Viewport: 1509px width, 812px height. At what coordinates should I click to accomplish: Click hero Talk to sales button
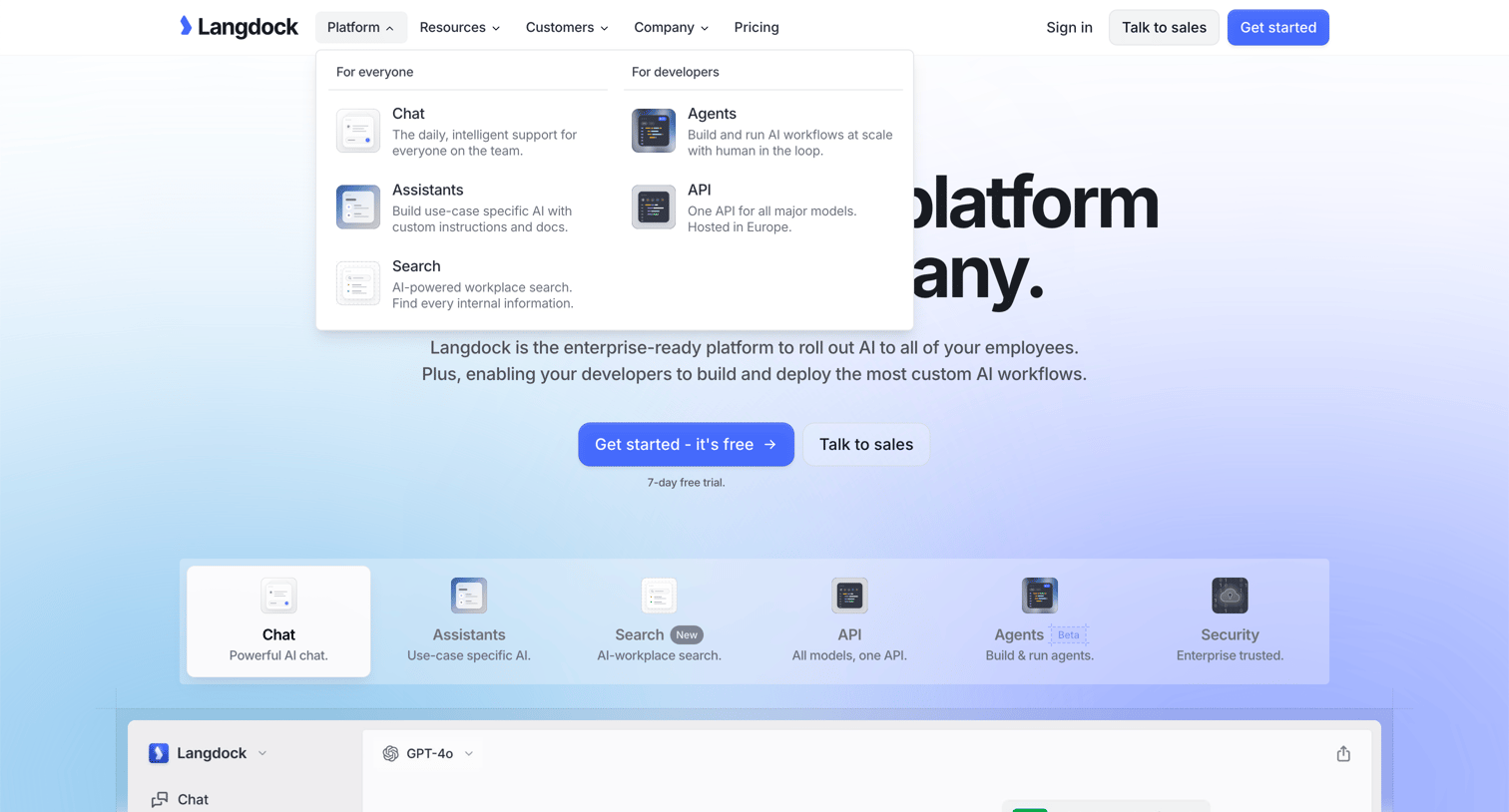click(x=866, y=445)
